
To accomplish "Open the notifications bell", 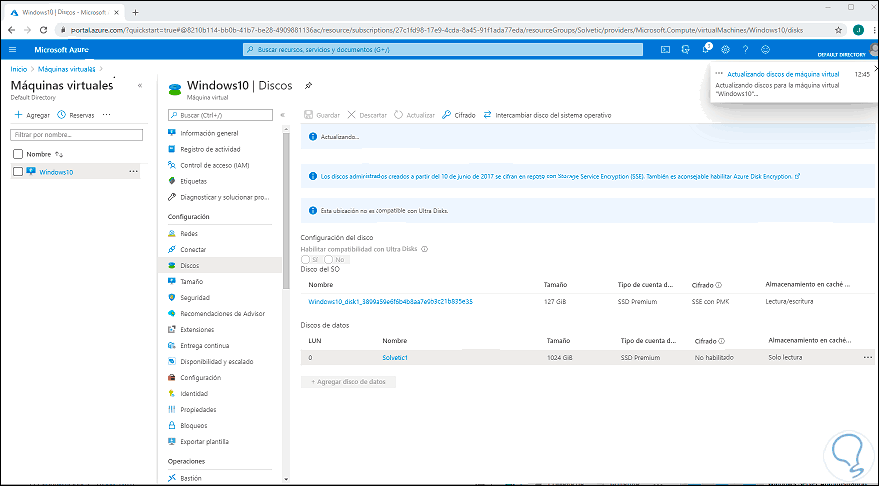I will [x=705, y=49].
